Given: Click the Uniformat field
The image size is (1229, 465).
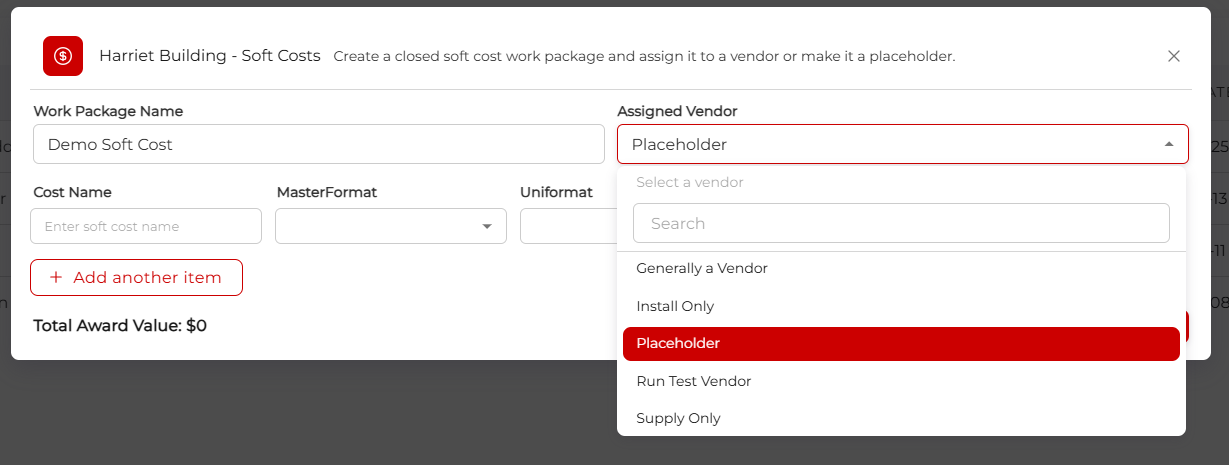Looking at the screenshot, I should click(568, 226).
